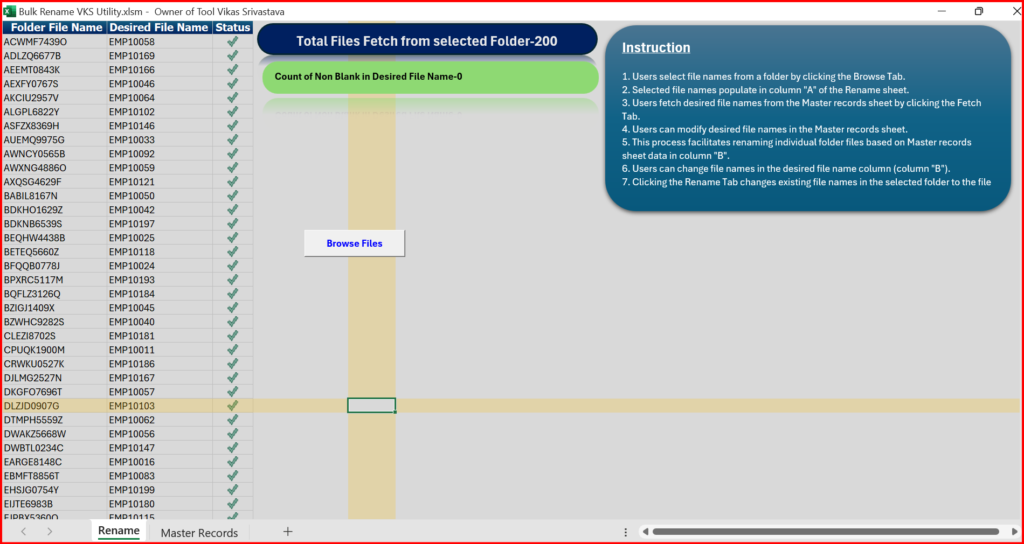The width and height of the screenshot is (1024, 544).
Task: Restore down the Excel window
Action: 978,10
